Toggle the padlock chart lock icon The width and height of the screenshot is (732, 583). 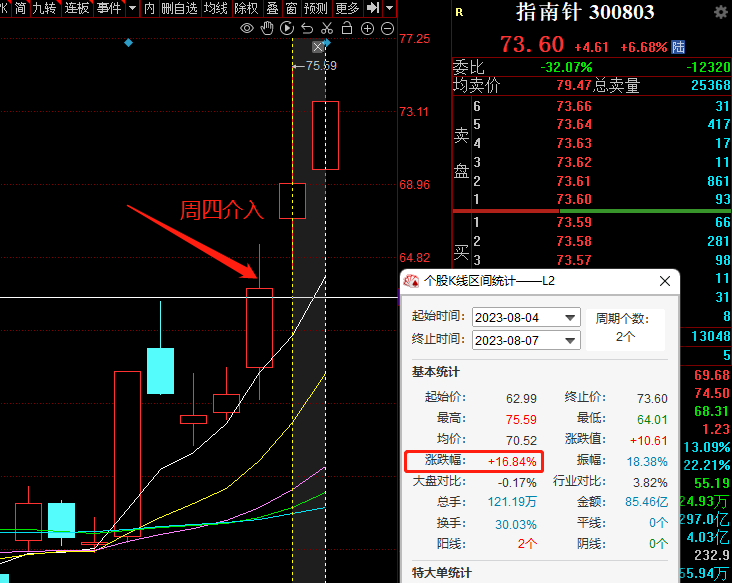[347, 28]
